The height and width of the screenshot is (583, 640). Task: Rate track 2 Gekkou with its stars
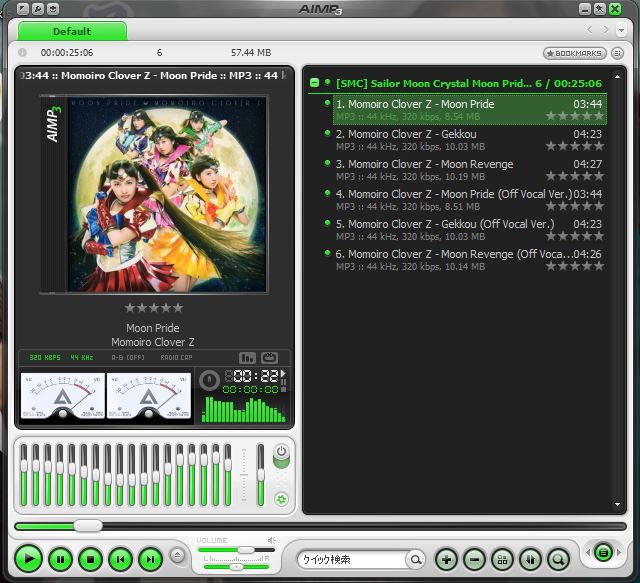tap(575, 146)
